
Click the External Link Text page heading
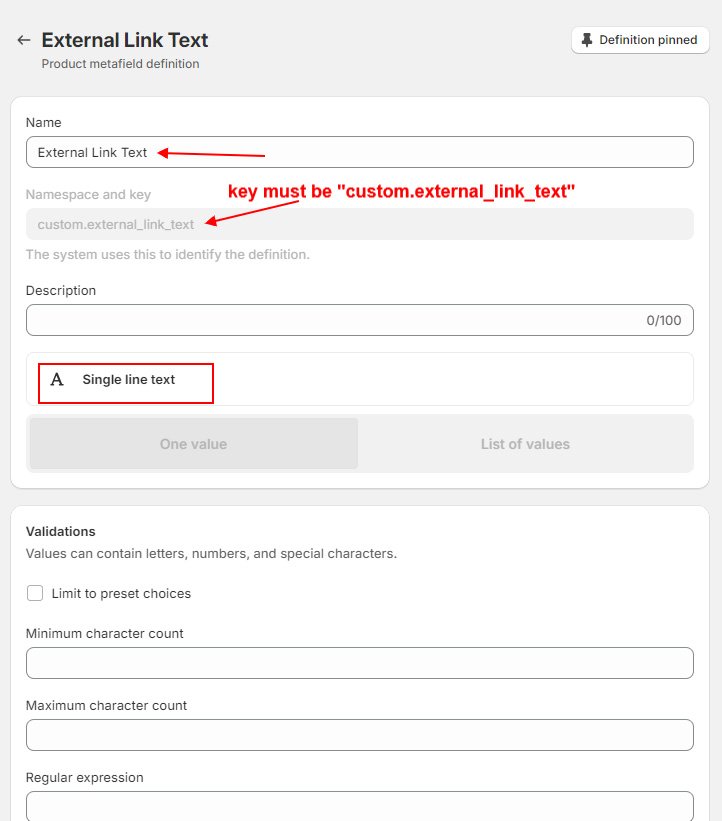[x=125, y=40]
